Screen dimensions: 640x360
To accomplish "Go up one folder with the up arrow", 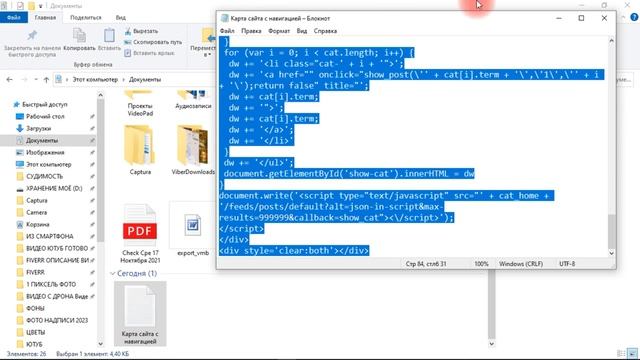I will click(x=46, y=80).
